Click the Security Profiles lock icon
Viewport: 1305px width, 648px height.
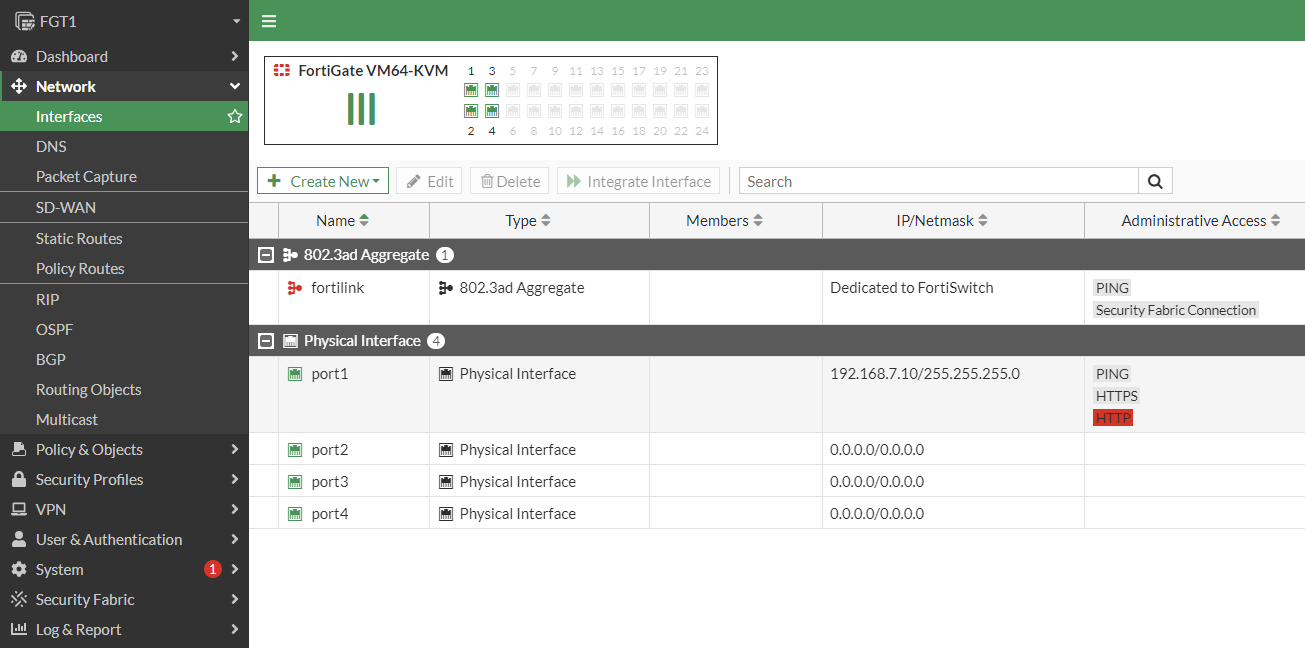click(x=18, y=479)
